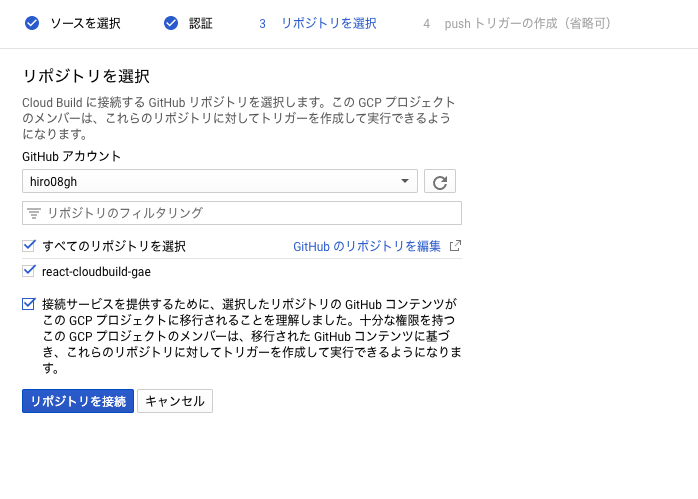Uncheck the react-cloudbuild-gae repository checkbox
The image size is (698, 499).
point(29,271)
